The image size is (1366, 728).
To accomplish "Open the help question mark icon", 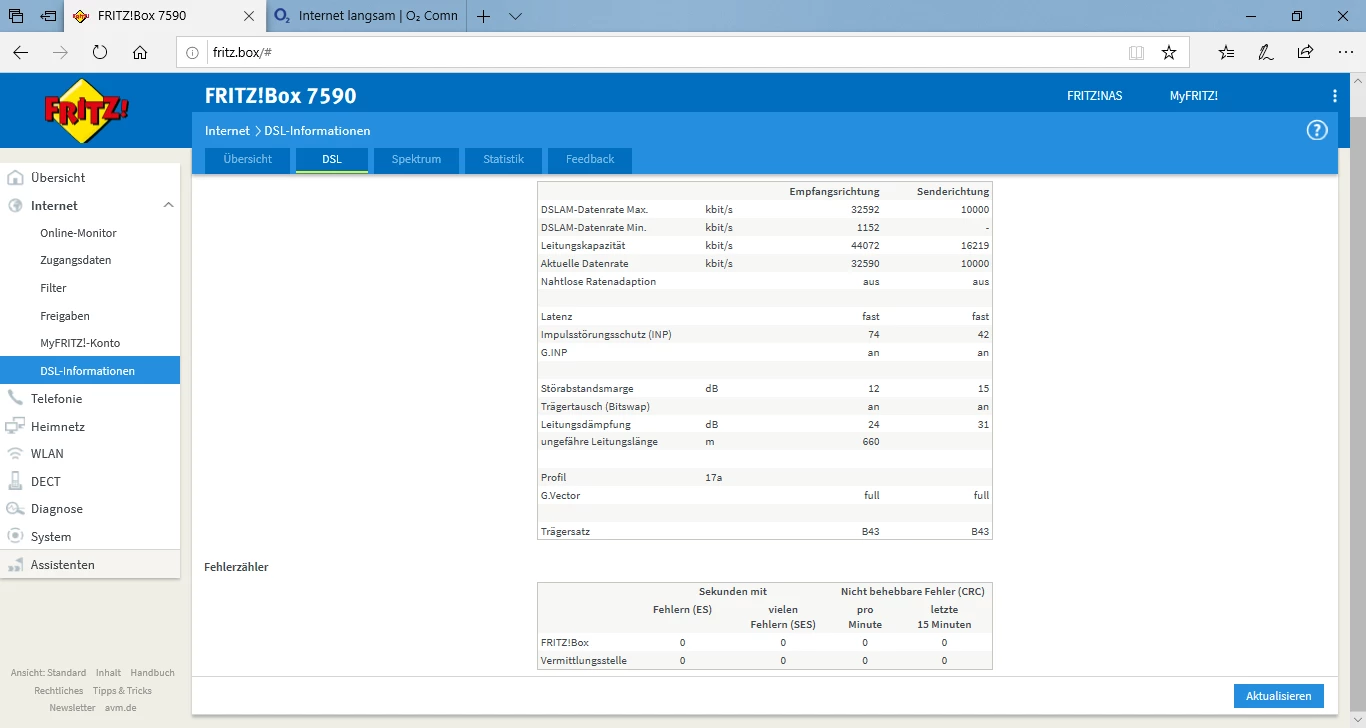I will 1317,131.
